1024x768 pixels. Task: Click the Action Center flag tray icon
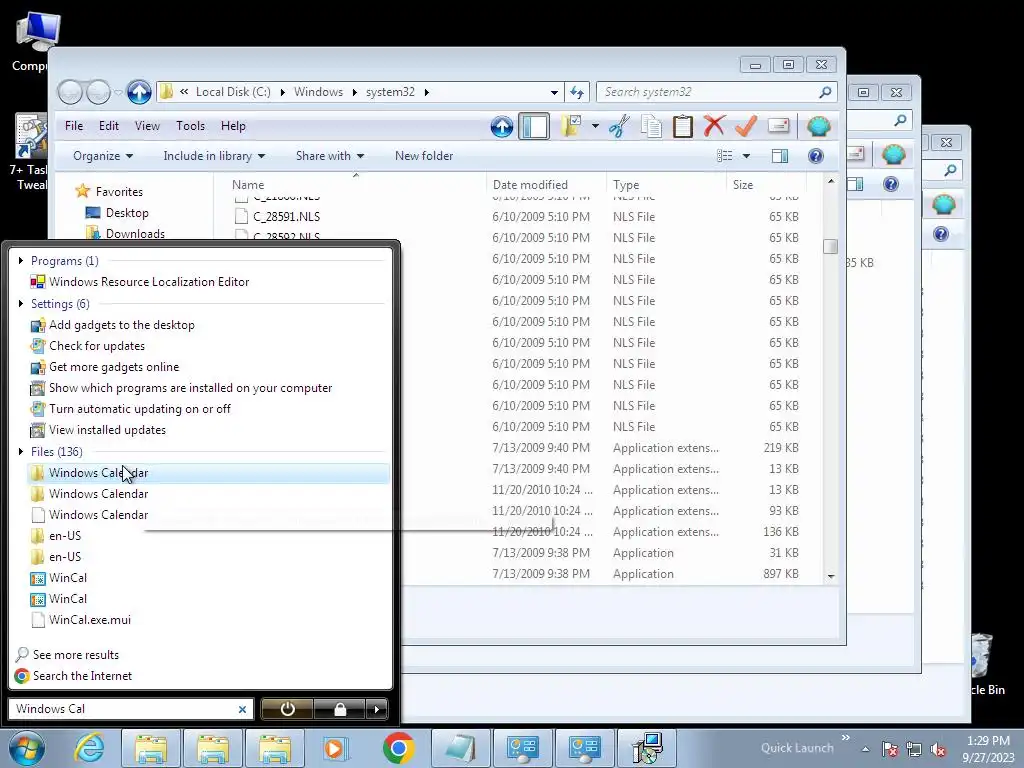point(889,749)
